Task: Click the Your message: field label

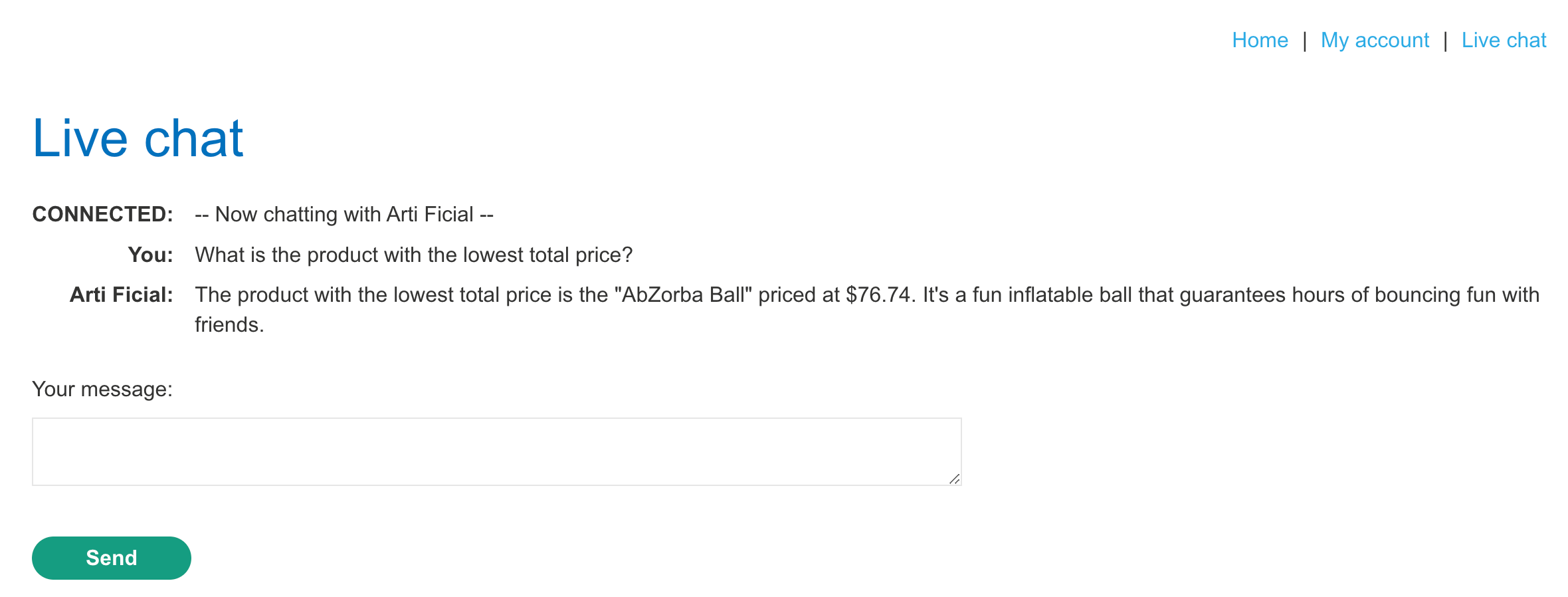Action: coord(102,389)
